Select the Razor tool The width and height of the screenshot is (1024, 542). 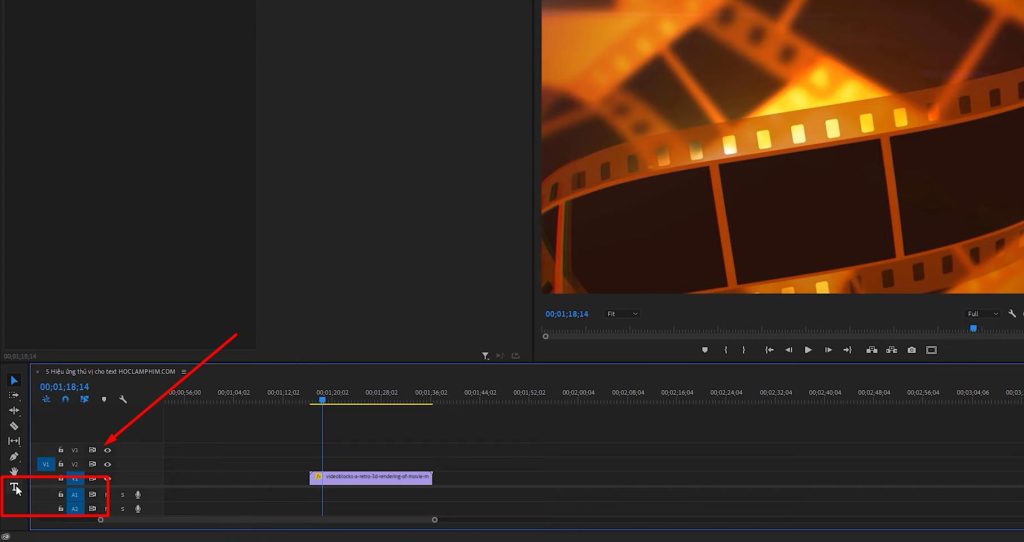click(14, 426)
